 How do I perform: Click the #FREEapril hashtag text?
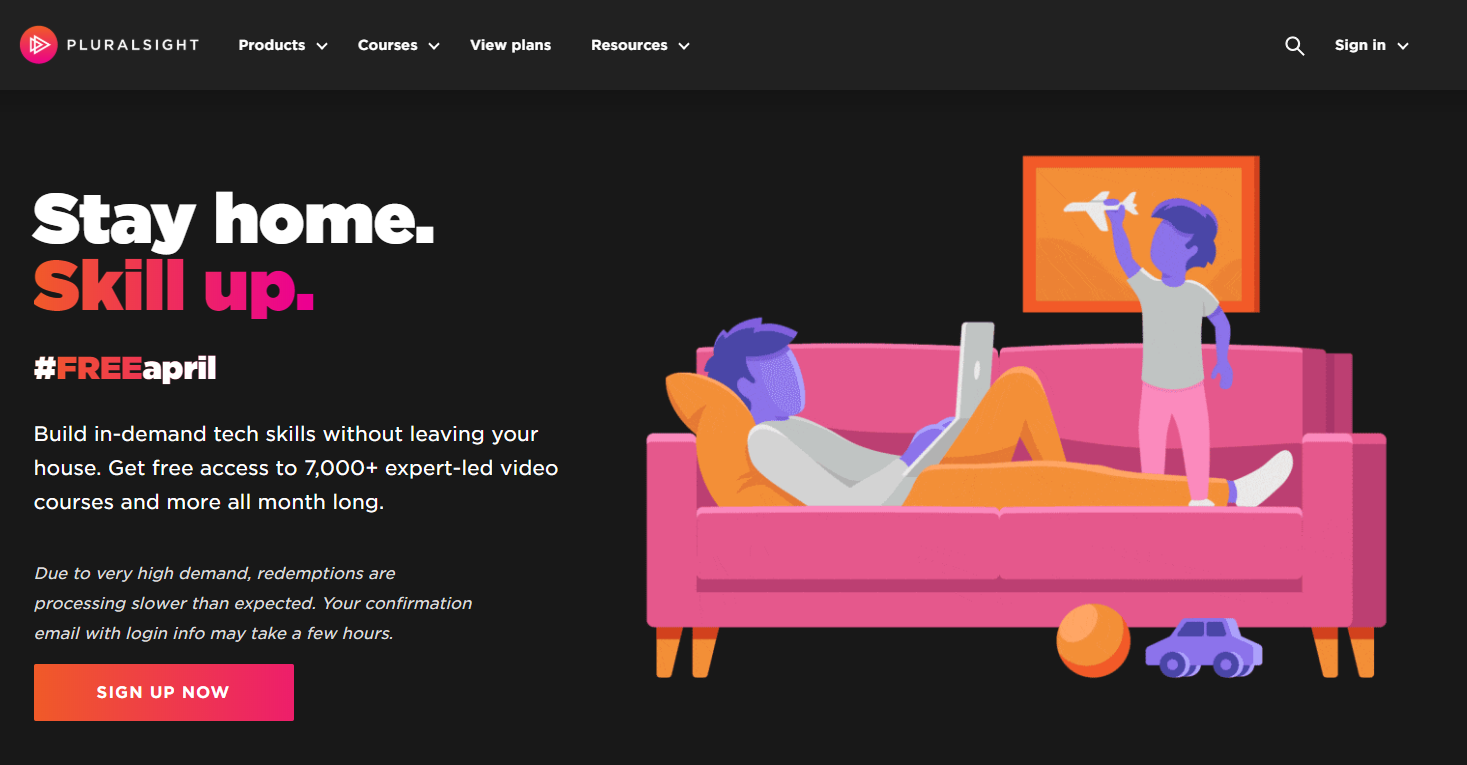click(x=125, y=369)
